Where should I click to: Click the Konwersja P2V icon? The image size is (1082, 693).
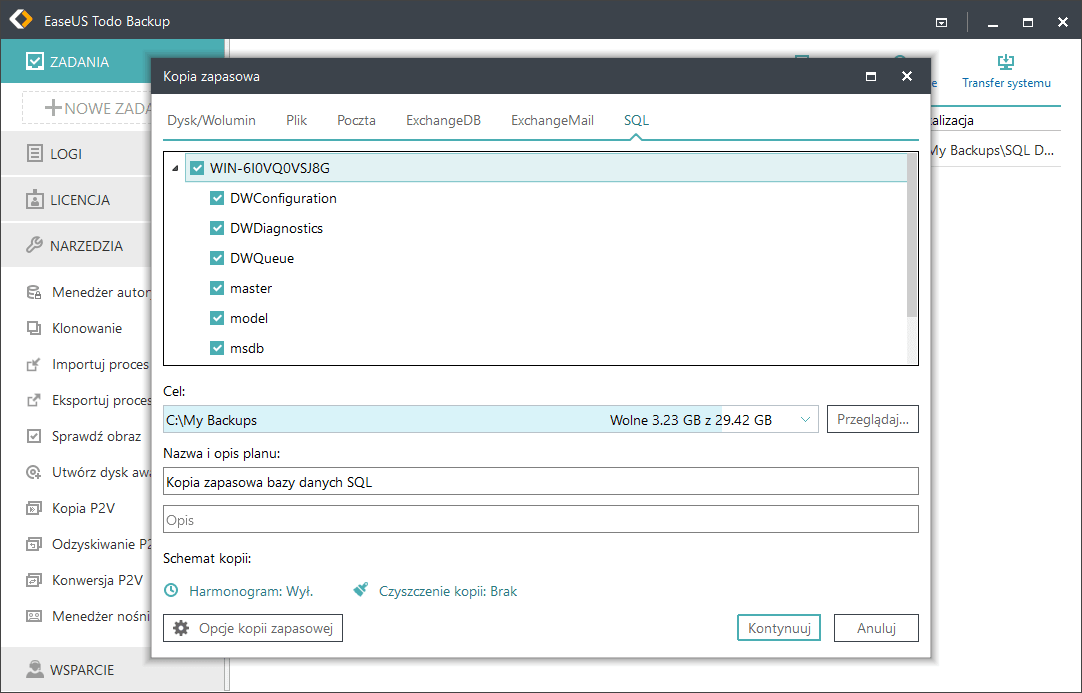[x=34, y=580]
